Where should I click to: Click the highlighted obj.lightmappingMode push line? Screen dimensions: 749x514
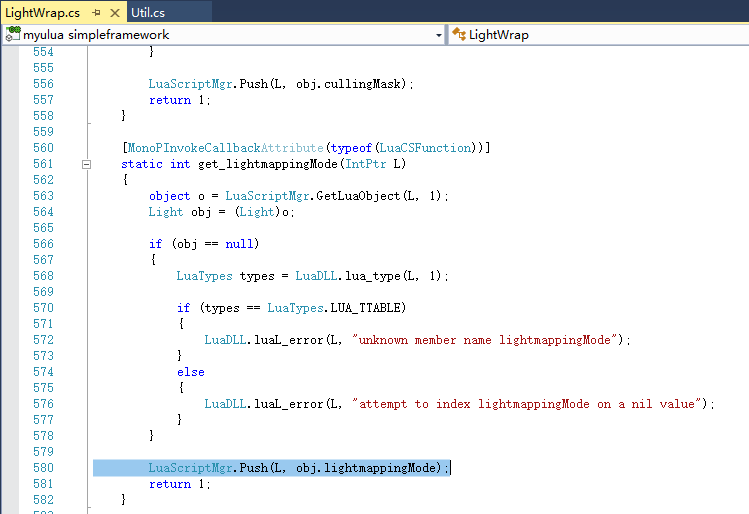[271, 468]
